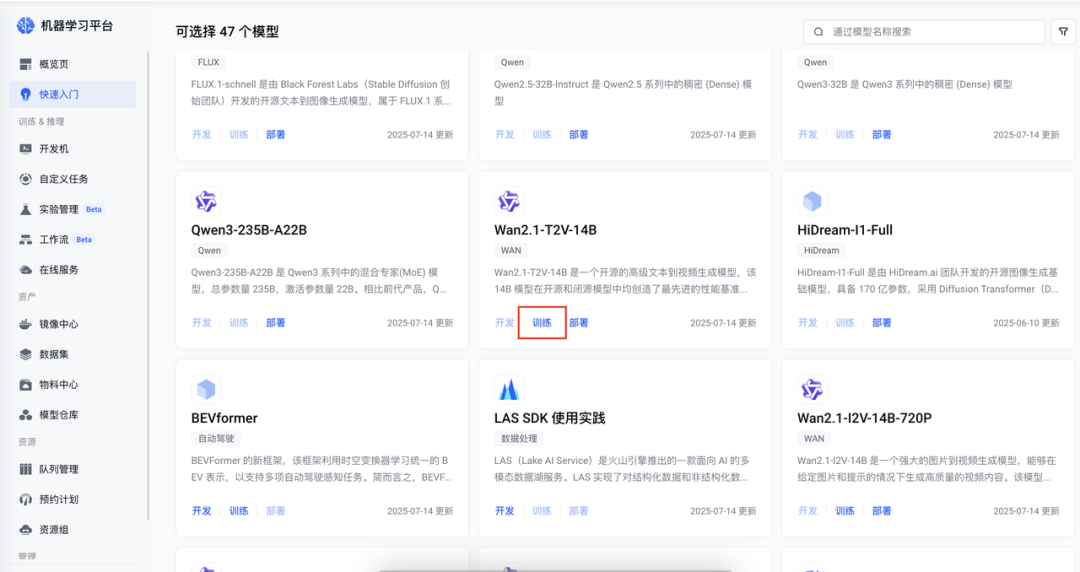Click the 开发机 monitor icon

coord(25,149)
